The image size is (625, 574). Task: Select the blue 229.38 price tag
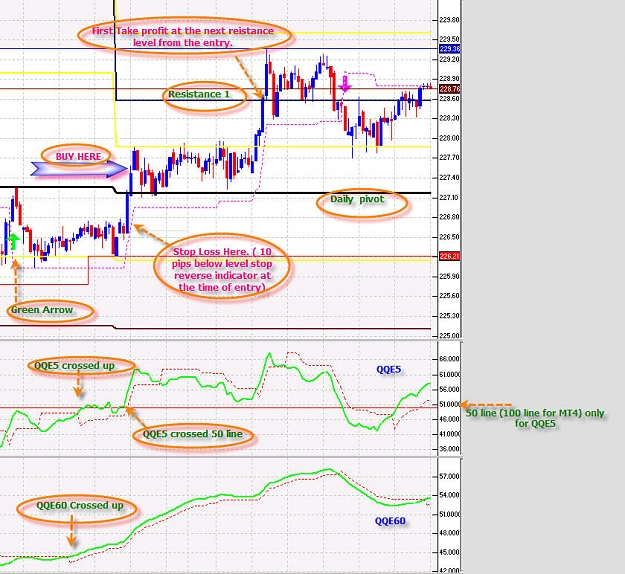450,49
